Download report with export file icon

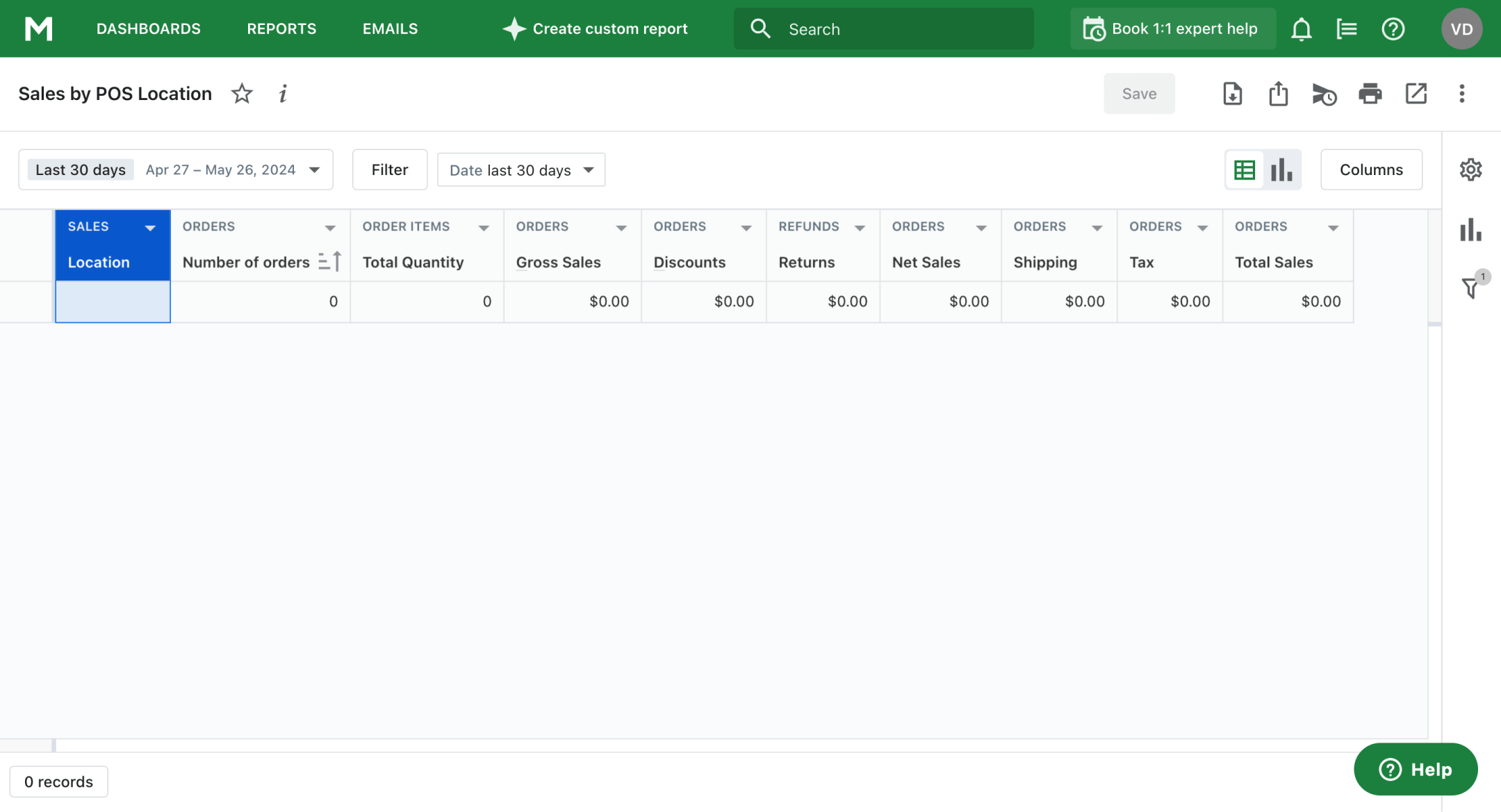point(1232,94)
